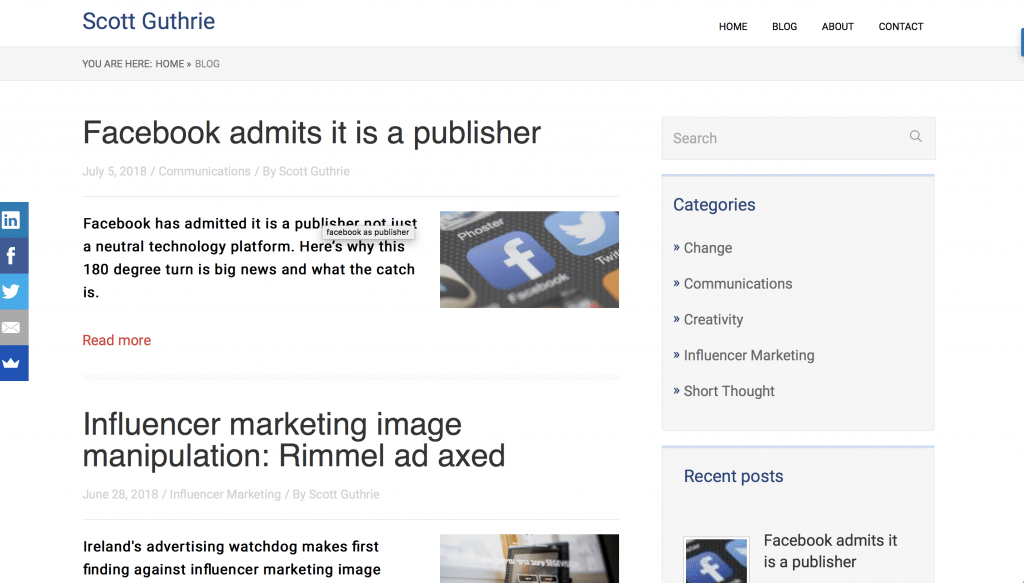1024x583 pixels.
Task: Click 'By Scott Guthrie' under Facebook post
Action: click(x=306, y=171)
